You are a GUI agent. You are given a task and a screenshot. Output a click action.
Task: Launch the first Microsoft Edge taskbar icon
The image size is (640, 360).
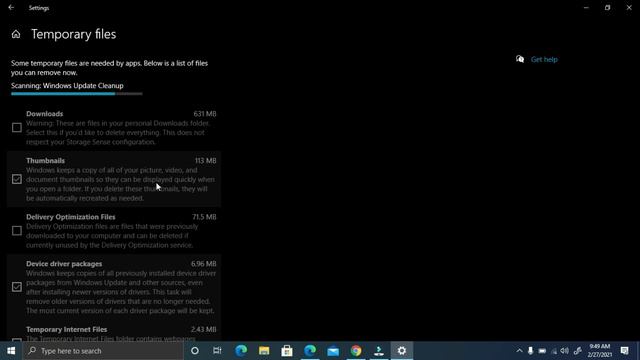point(241,351)
